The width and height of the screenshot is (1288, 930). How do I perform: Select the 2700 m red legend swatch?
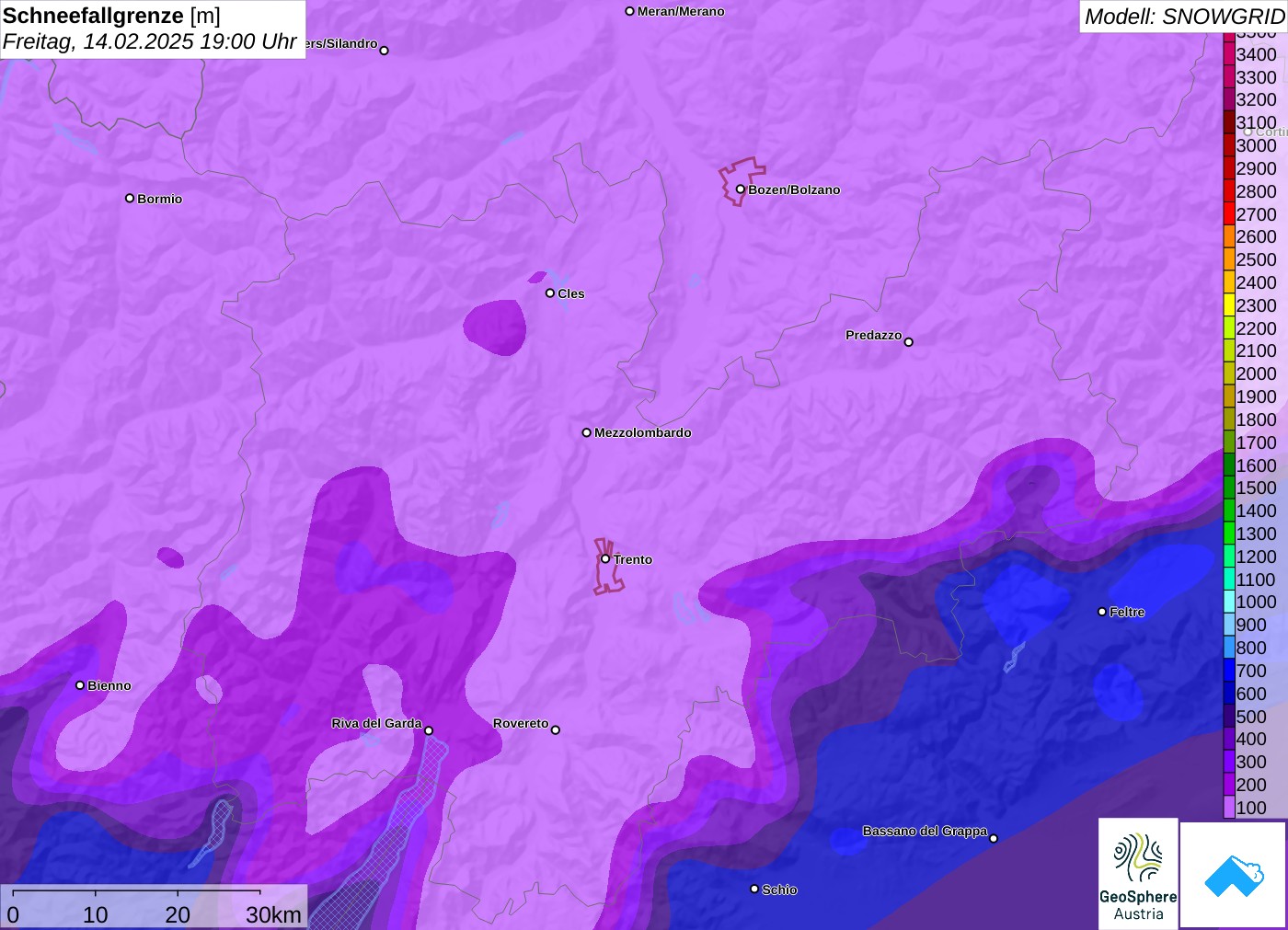click(1229, 214)
